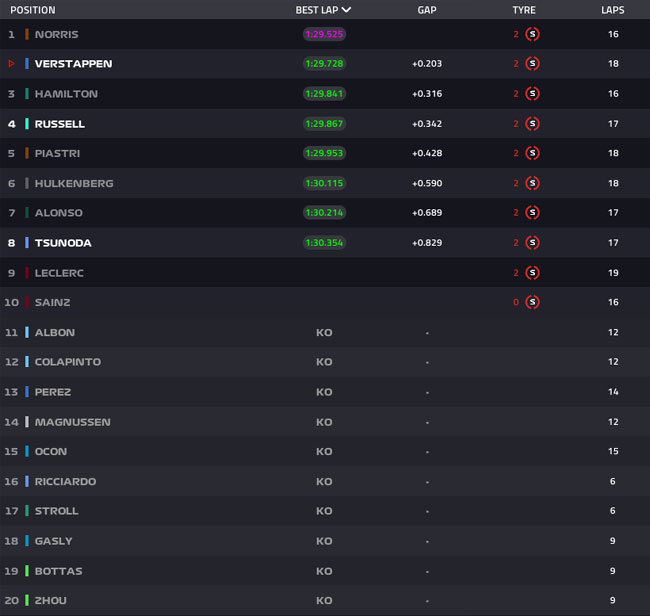Click Tsunoda's soft tyre icon
Image resolution: width=650 pixels, height=616 pixels.
(x=532, y=243)
